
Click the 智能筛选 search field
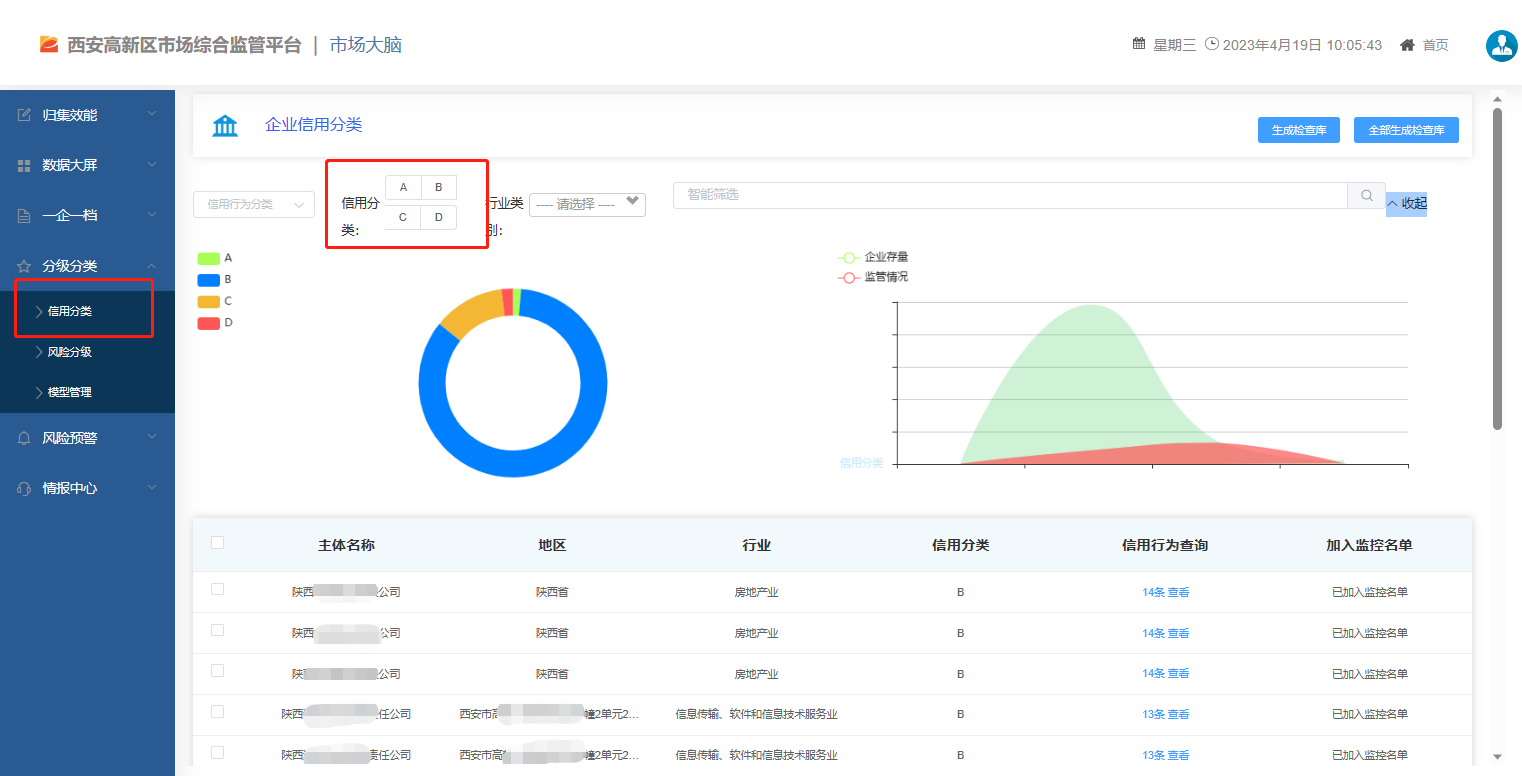point(1011,195)
